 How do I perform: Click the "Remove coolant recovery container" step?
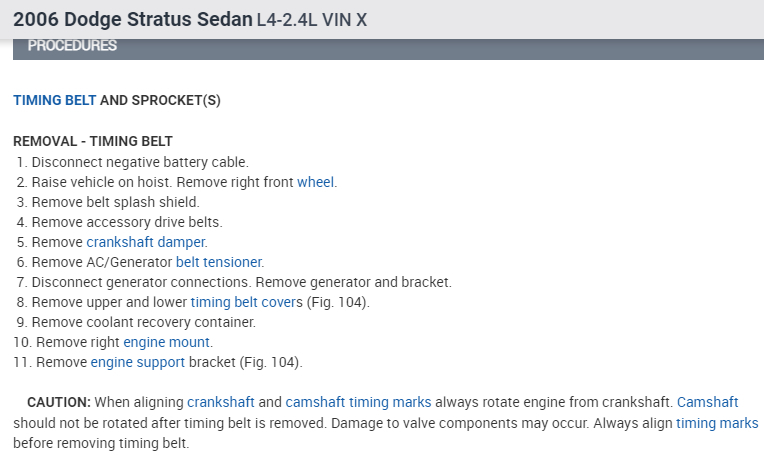(144, 322)
